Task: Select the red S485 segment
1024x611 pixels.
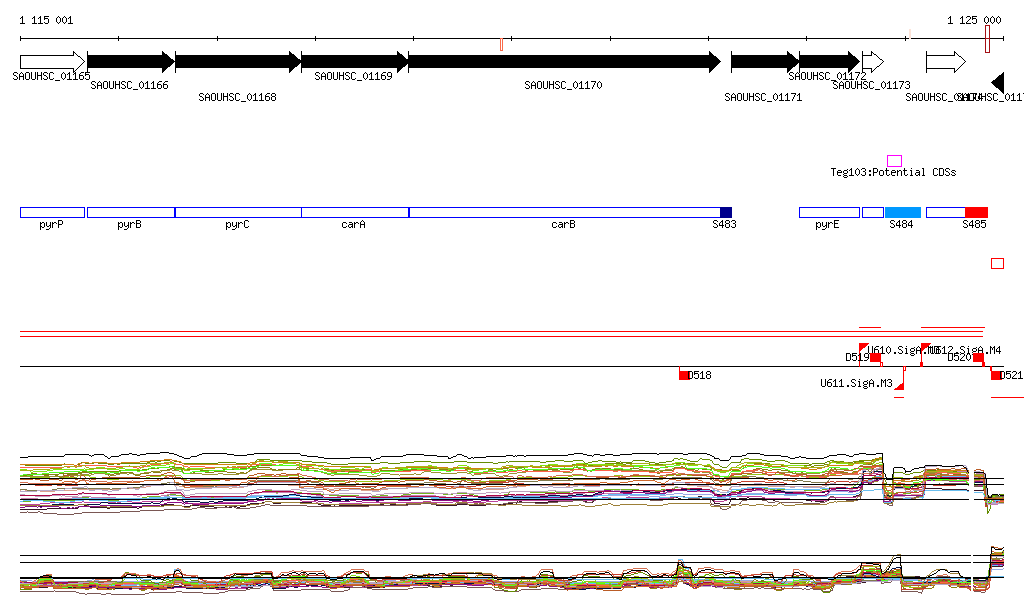Action: tap(976, 212)
